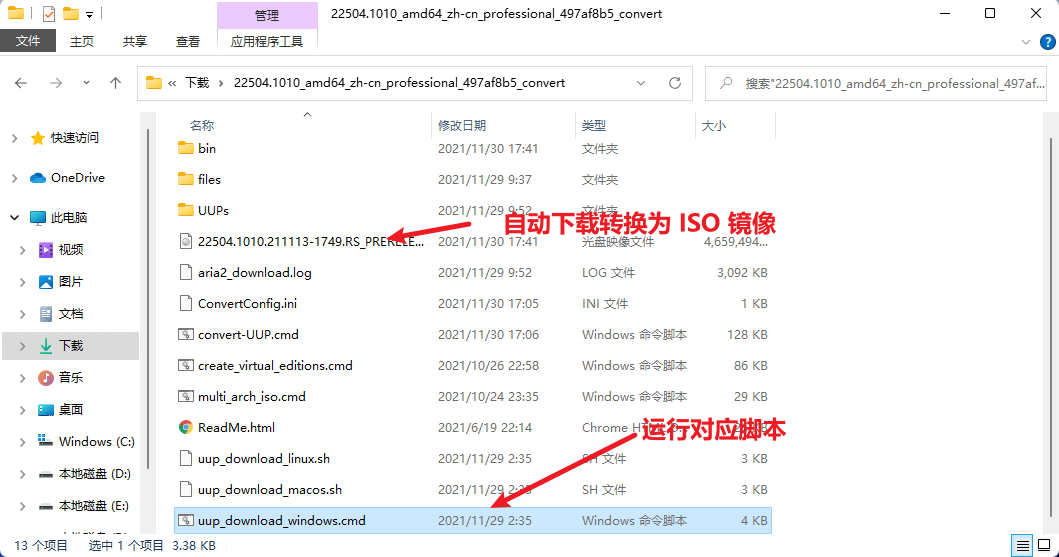Expand the OneDrive tree node
The image size is (1059, 557).
click(x=15, y=178)
